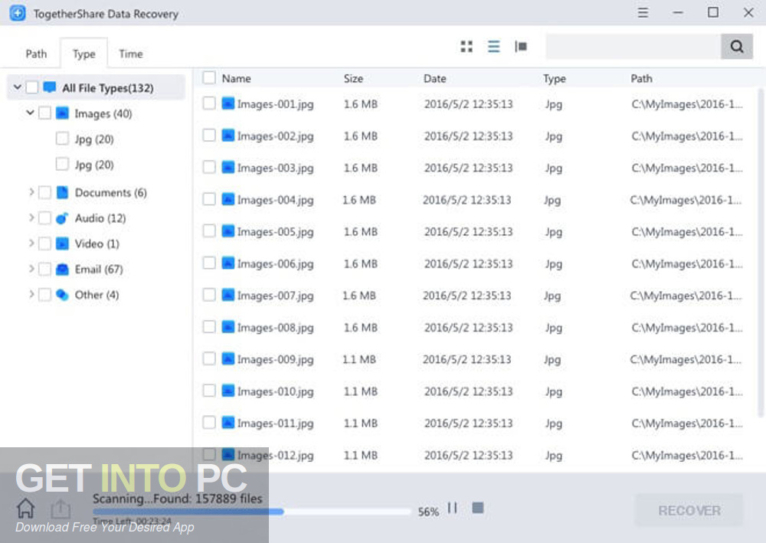The image size is (766, 543).
Task: Select the Images (40) tree label
Action: [x=103, y=114]
